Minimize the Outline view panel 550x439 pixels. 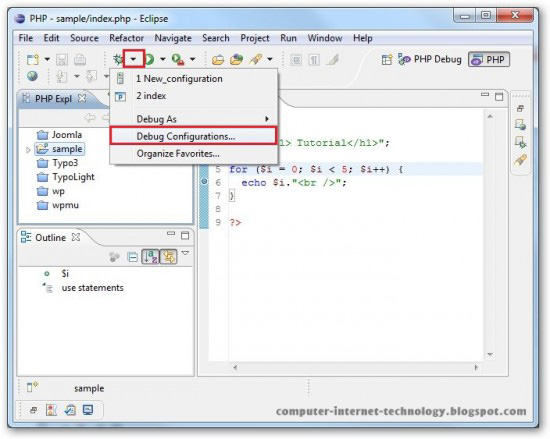(171, 234)
